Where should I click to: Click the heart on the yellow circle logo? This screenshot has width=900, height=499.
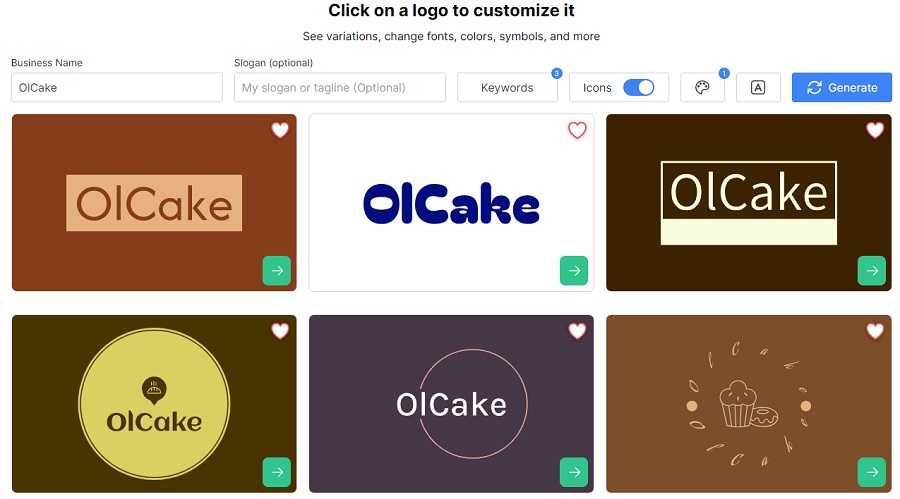pos(280,331)
